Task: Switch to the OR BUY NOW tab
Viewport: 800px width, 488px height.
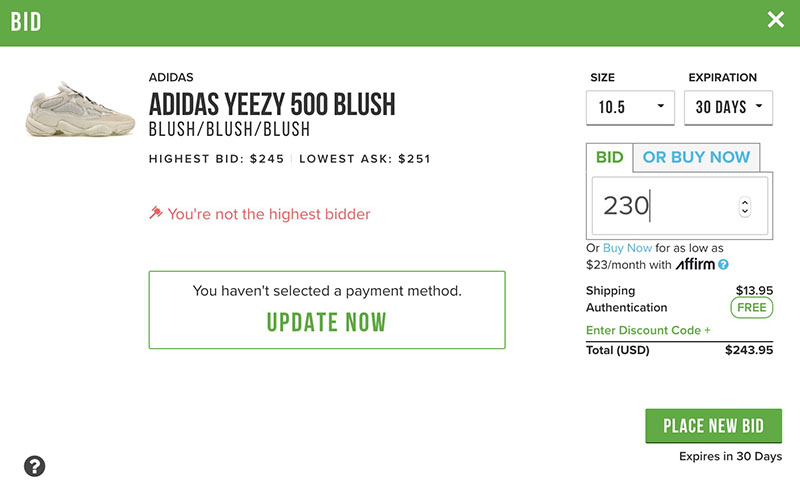Action: click(x=696, y=157)
